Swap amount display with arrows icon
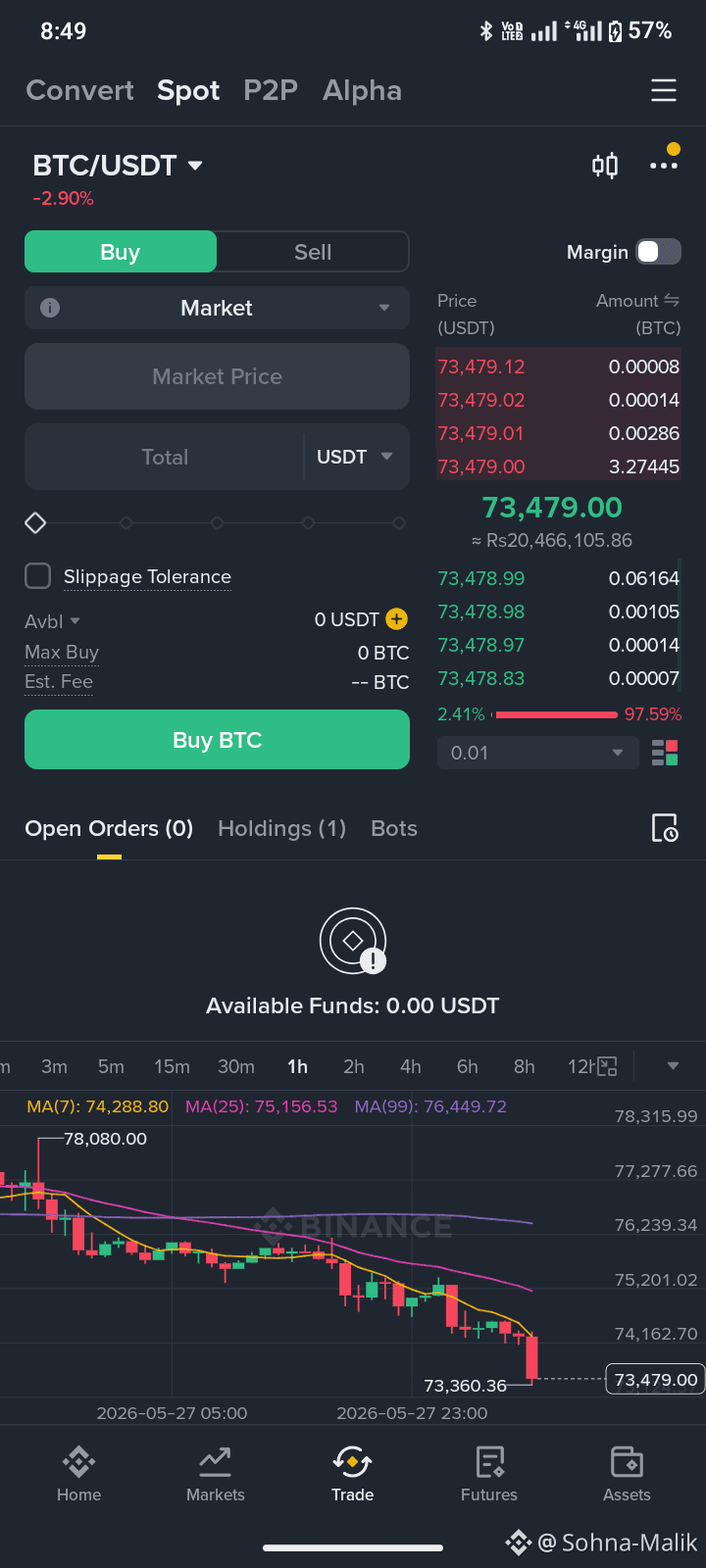706x1568 pixels. pyautogui.click(x=672, y=300)
